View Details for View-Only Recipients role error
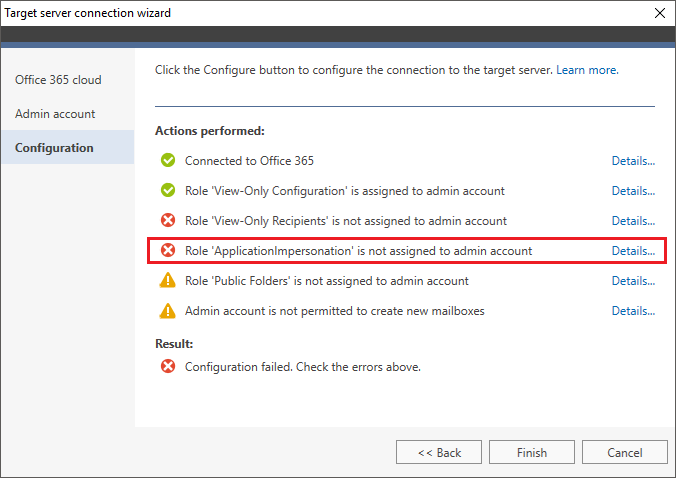676x478 pixels. tap(633, 221)
